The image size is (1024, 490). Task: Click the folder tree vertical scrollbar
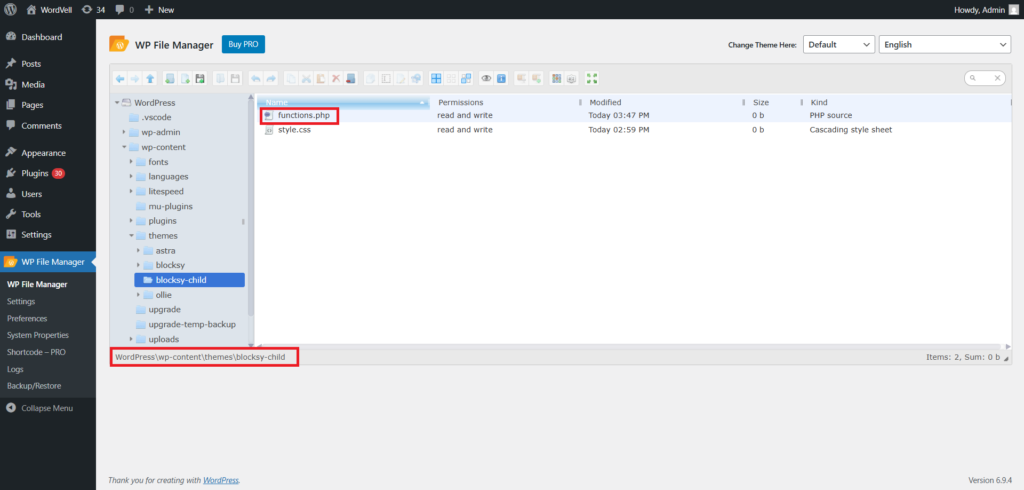point(251,209)
